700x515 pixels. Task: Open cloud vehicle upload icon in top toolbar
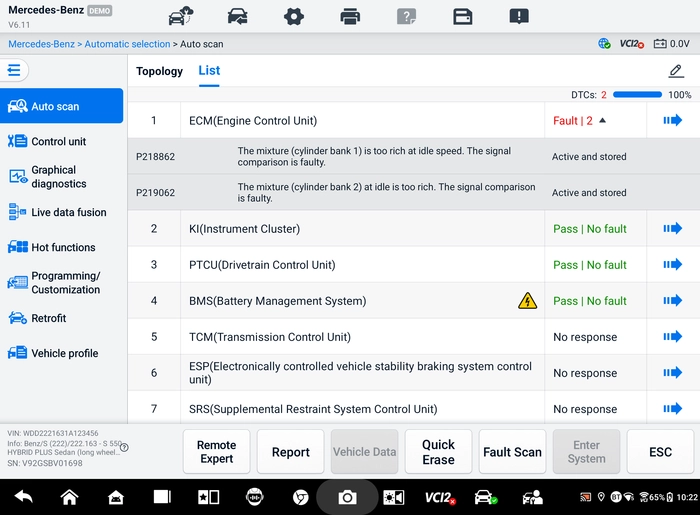pyautogui.click(x=181, y=17)
